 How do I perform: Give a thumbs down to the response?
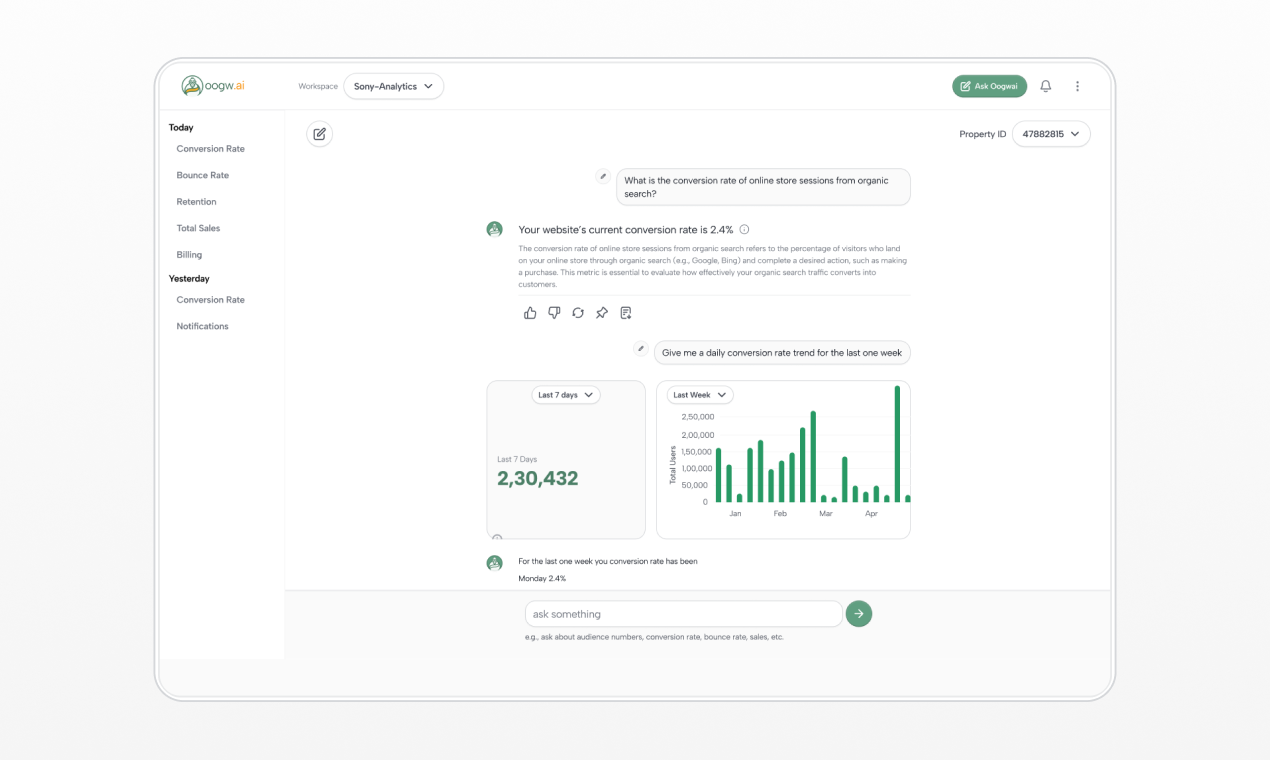pyautogui.click(x=554, y=312)
